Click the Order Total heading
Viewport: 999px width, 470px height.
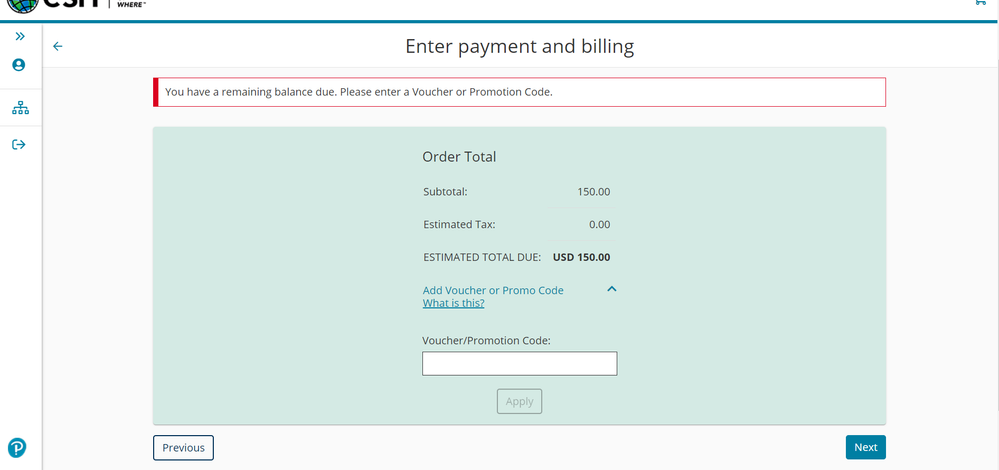click(x=459, y=157)
